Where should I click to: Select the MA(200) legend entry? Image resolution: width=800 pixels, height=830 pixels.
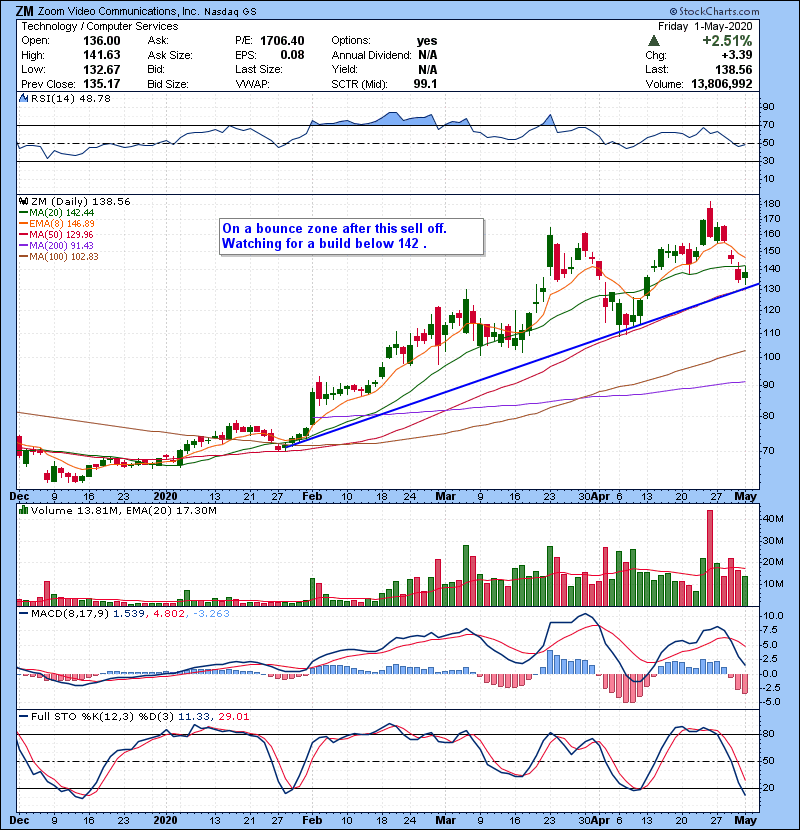tap(52, 246)
